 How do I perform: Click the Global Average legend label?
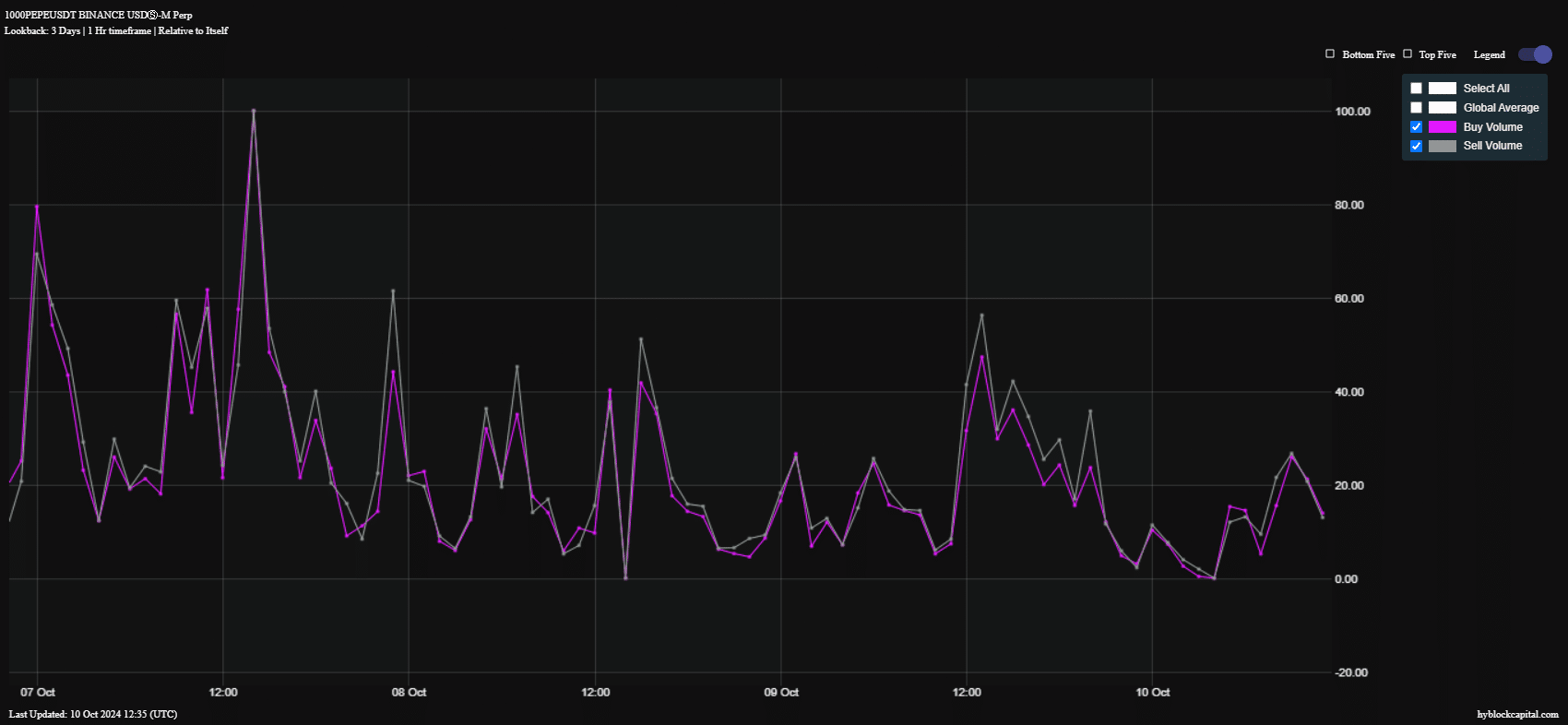(1501, 108)
